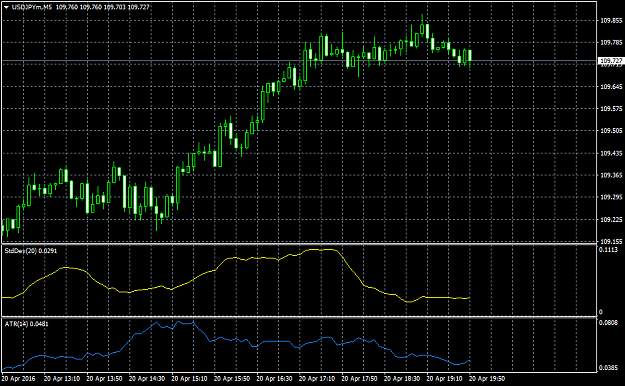This screenshot has width=625, height=386.
Task: Click the triangle arrow beside USDJPYm,M5
Action: (6, 7)
